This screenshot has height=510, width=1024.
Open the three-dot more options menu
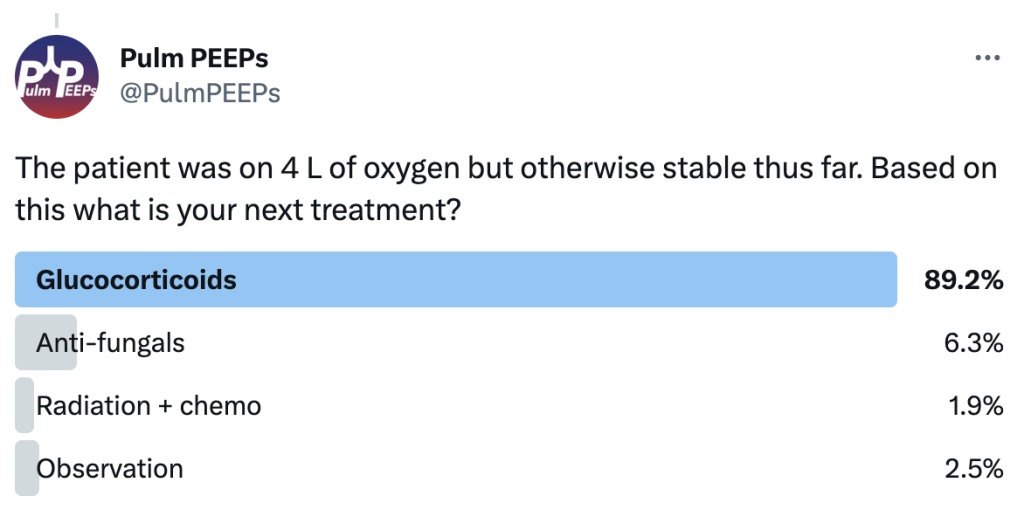coord(987,58)
